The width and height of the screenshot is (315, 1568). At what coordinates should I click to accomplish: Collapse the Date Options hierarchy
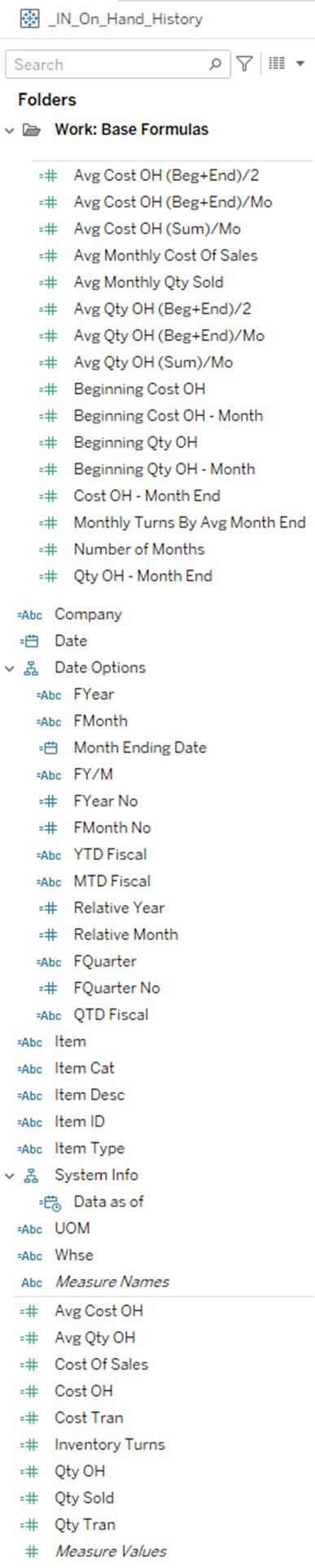(10, 668)
